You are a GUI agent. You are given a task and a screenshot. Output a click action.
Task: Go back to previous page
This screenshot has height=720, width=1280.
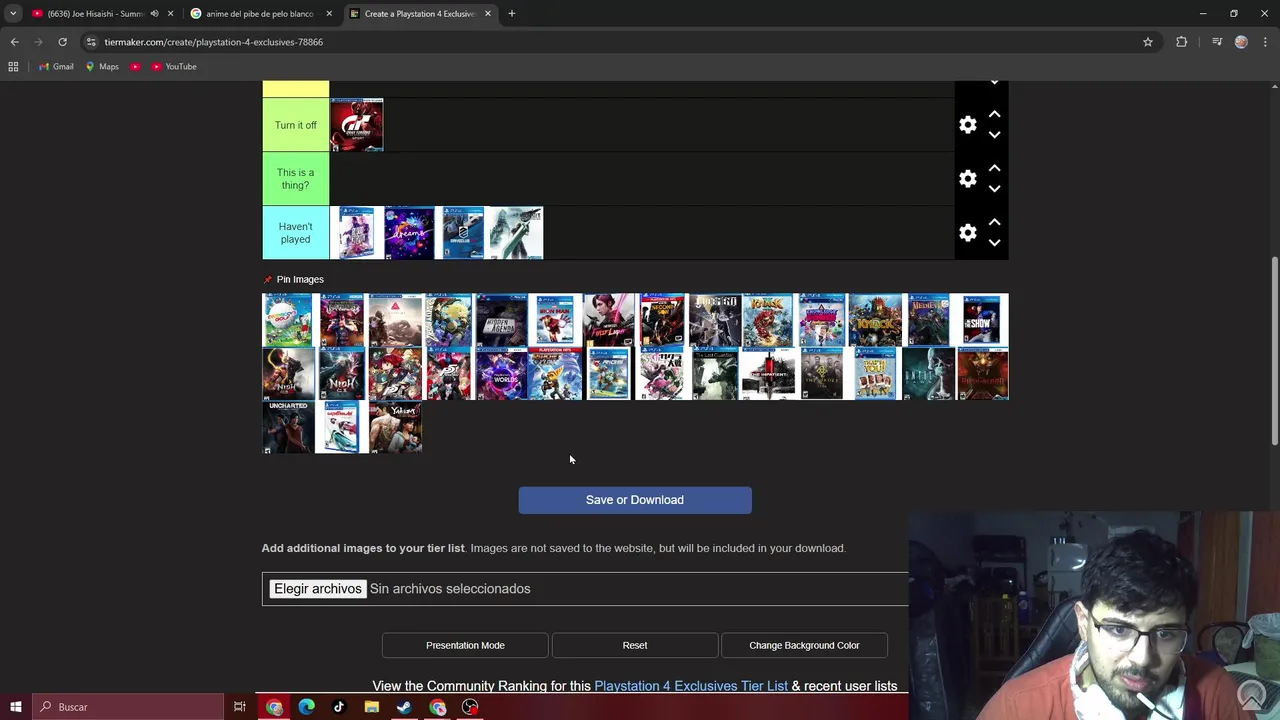point(14,42)
